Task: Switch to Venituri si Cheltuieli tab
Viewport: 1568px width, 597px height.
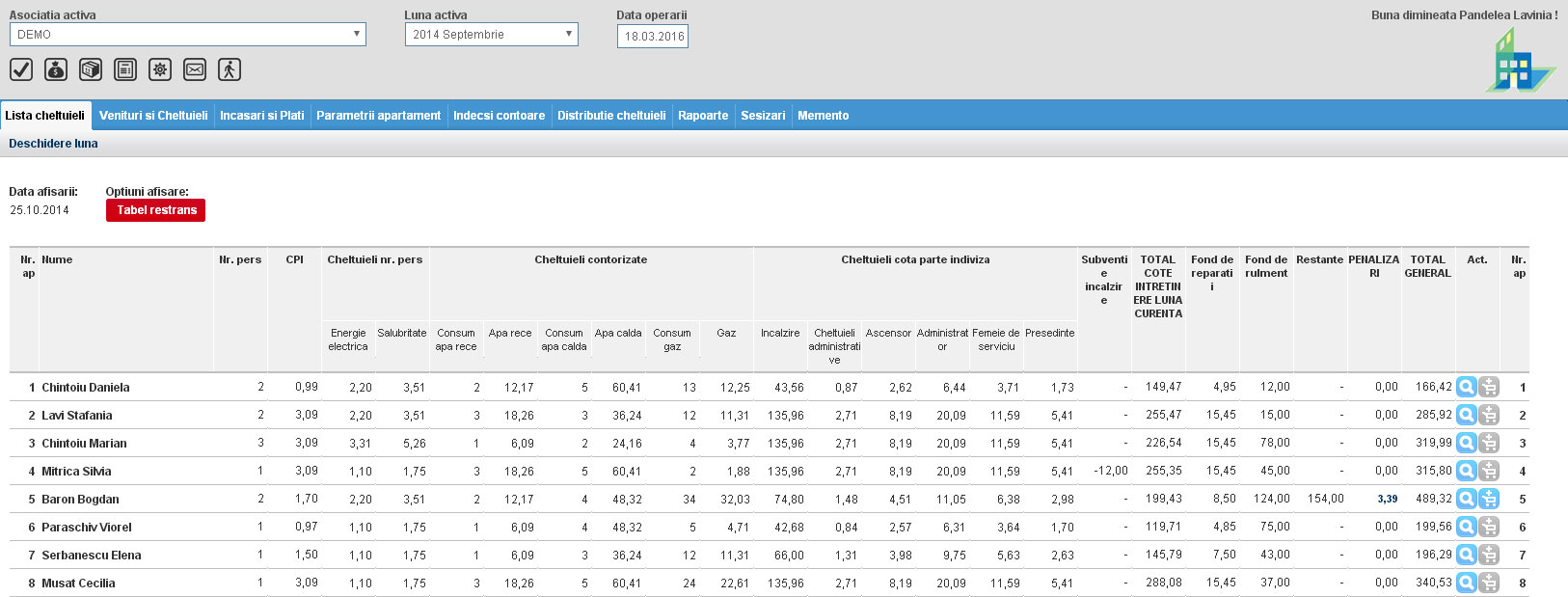Action: pyautogui.click(x=153, y=116)
